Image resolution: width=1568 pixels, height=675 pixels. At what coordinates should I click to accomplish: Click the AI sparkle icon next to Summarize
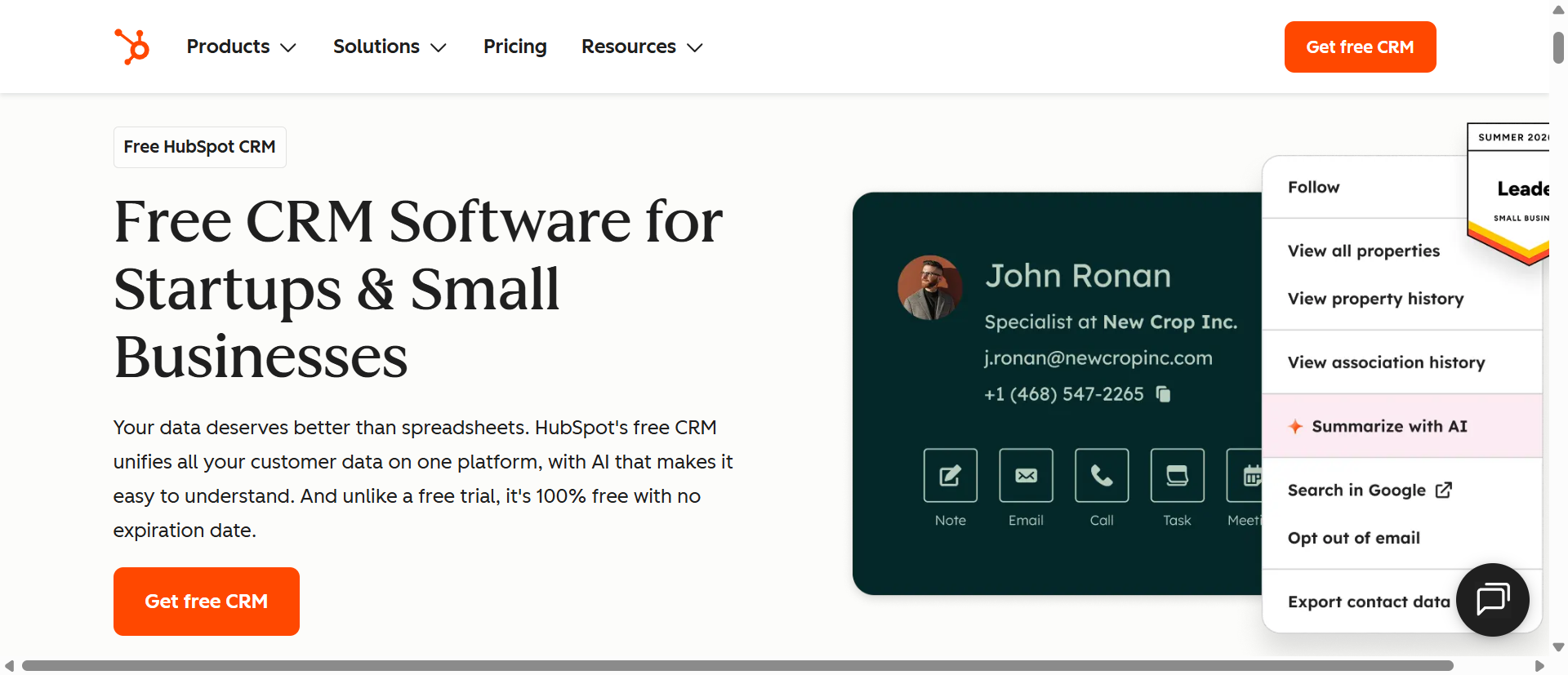point(1295,426)
